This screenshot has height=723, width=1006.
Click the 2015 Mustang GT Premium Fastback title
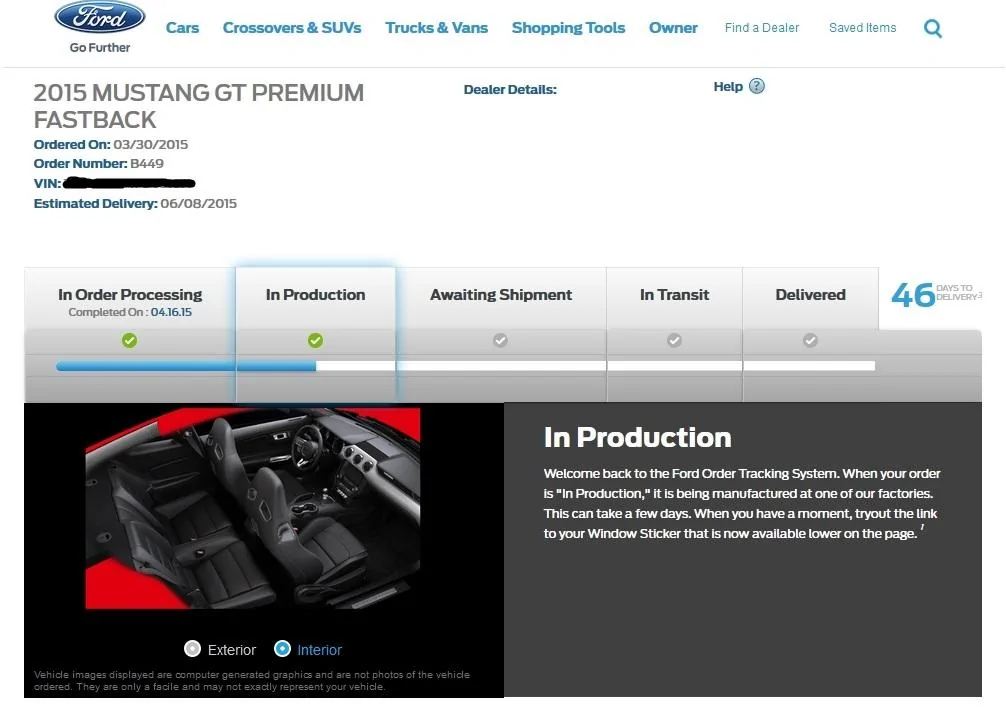(x=199, y=106)
